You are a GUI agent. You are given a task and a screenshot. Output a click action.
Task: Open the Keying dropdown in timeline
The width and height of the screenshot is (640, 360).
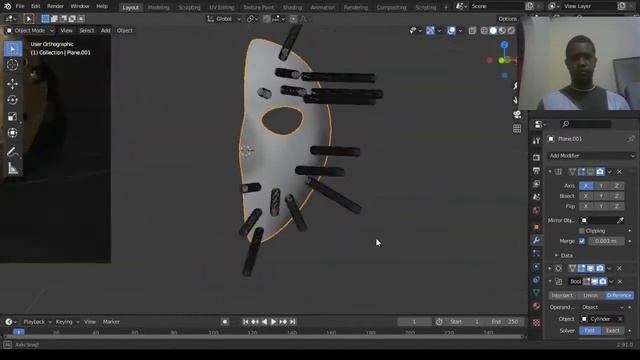click(x=67, y=322)
